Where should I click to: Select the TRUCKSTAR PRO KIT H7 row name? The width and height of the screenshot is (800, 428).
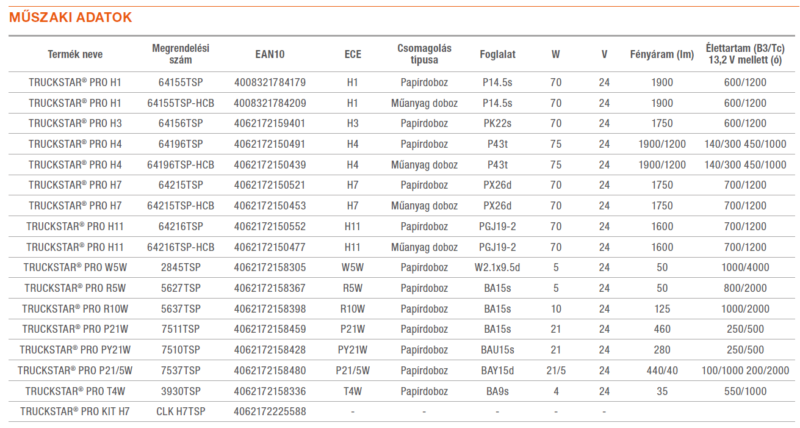(75, 411)
